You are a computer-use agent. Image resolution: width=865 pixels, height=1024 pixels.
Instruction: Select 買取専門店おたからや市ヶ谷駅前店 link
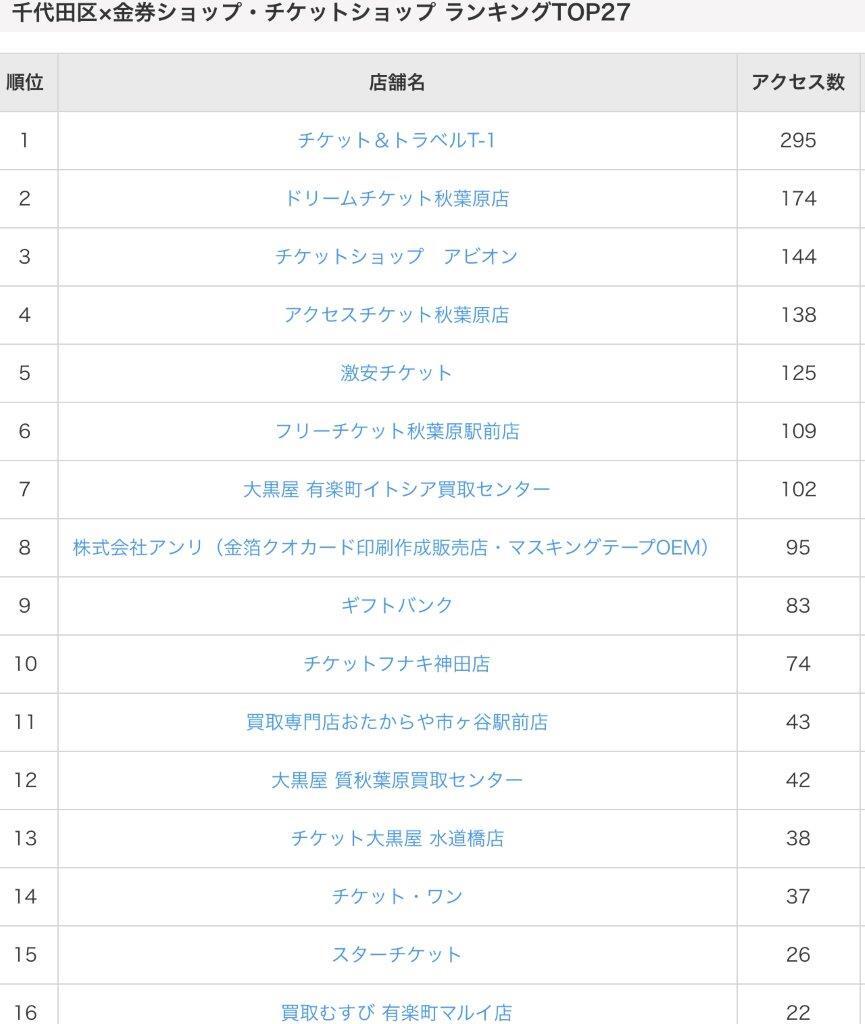click(x=396, y=722)
